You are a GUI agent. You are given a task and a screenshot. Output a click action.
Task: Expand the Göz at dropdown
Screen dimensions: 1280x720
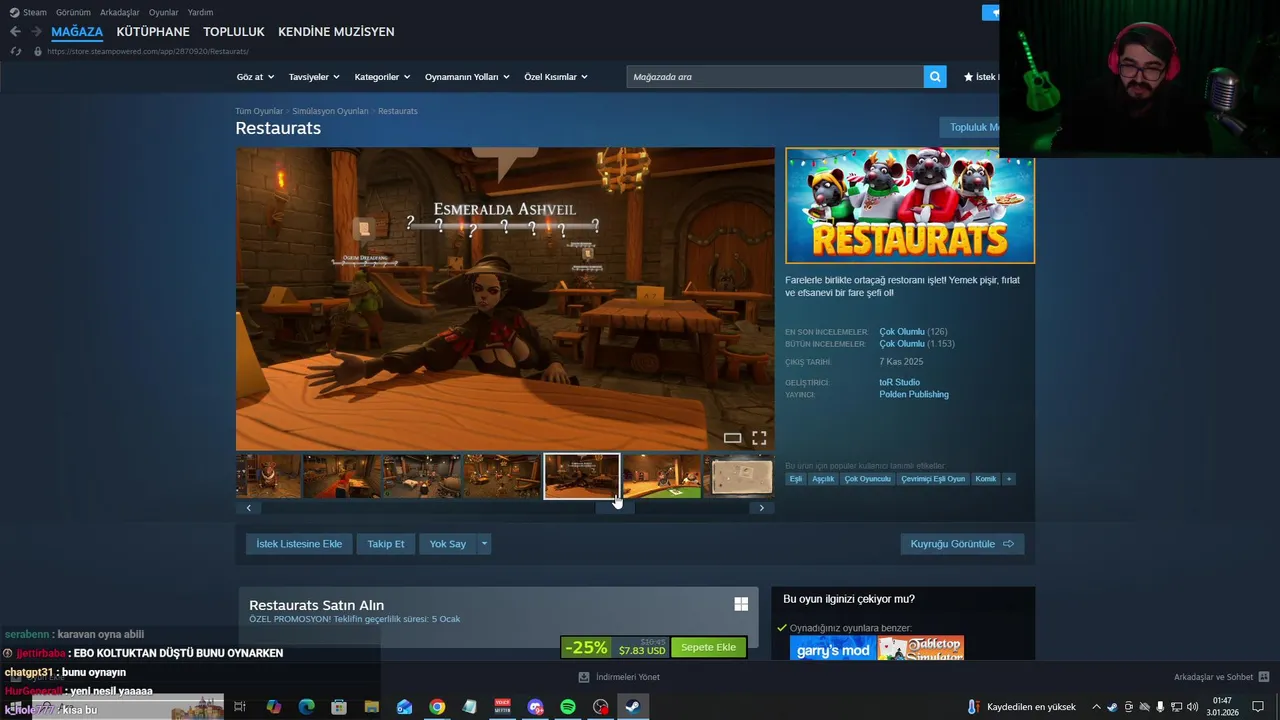coord(254,77)
